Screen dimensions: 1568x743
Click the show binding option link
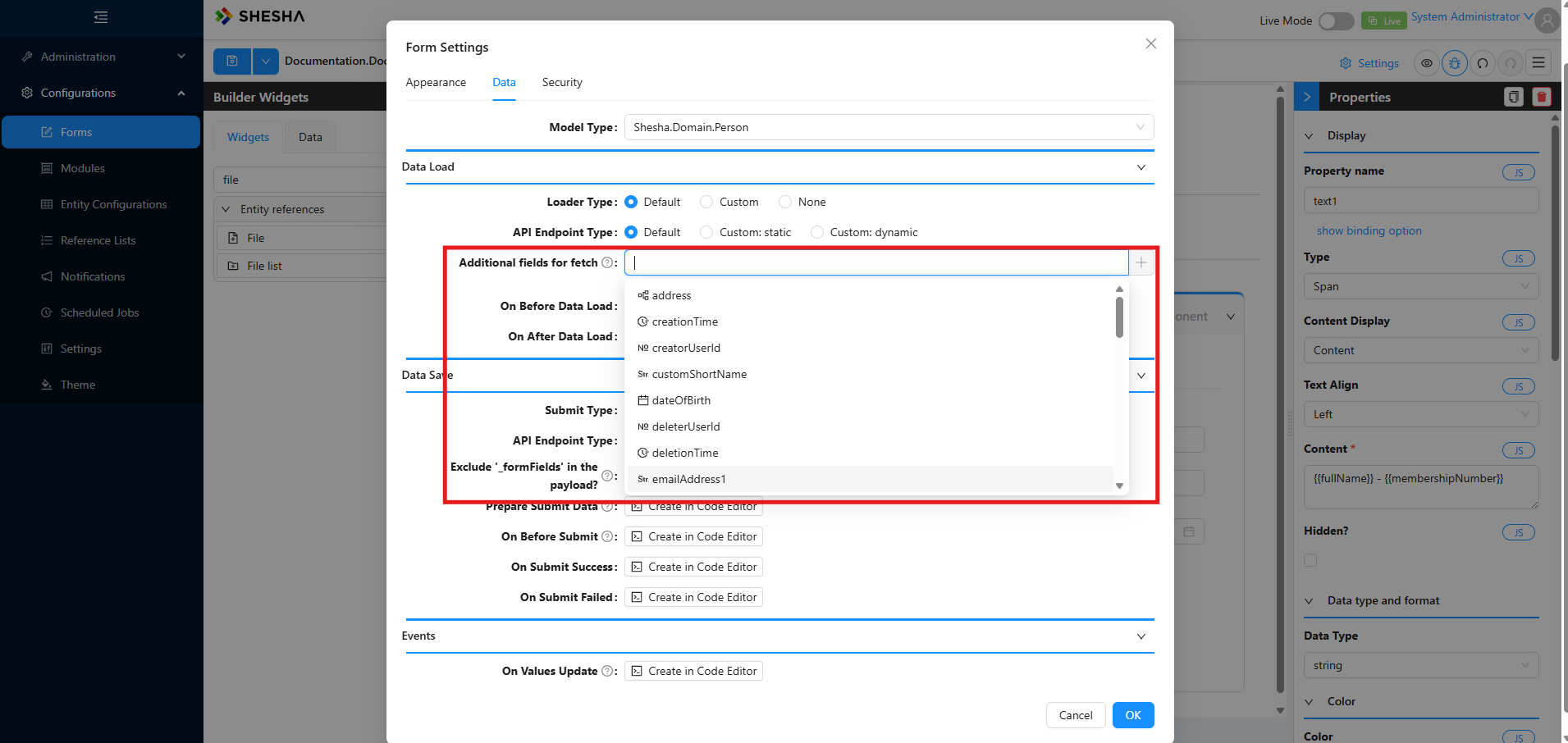point(1369,230)
